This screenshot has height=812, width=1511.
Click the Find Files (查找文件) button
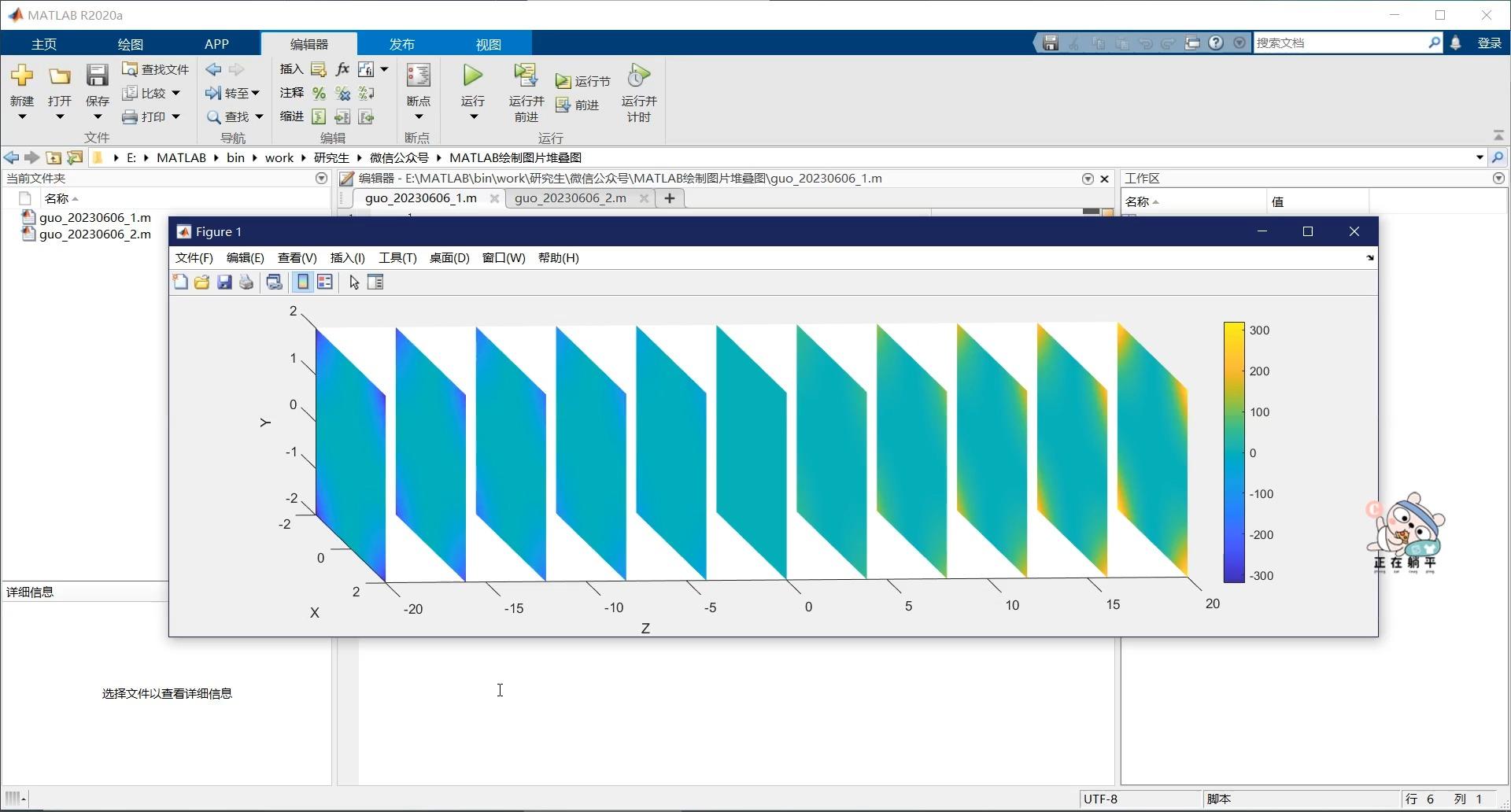[x=156, y=69]
